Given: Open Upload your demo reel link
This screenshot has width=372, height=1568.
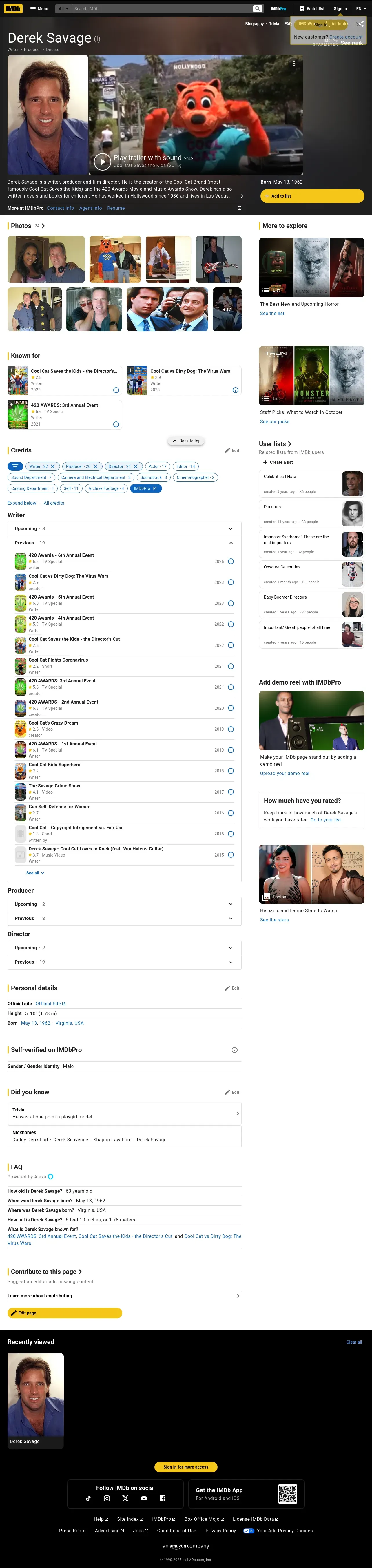Looking at the screenshot, I should point(285,774).
